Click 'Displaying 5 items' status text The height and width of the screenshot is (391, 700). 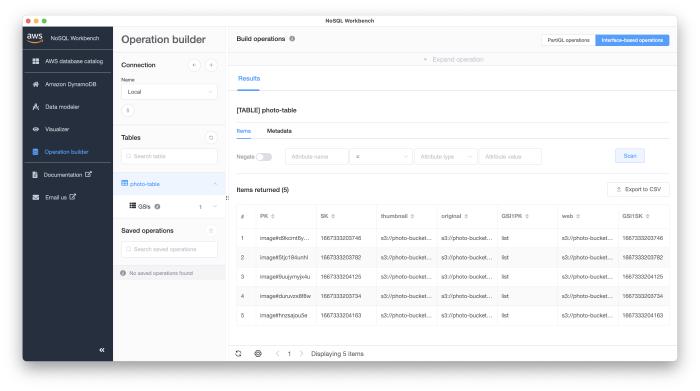tap(337, 354)
